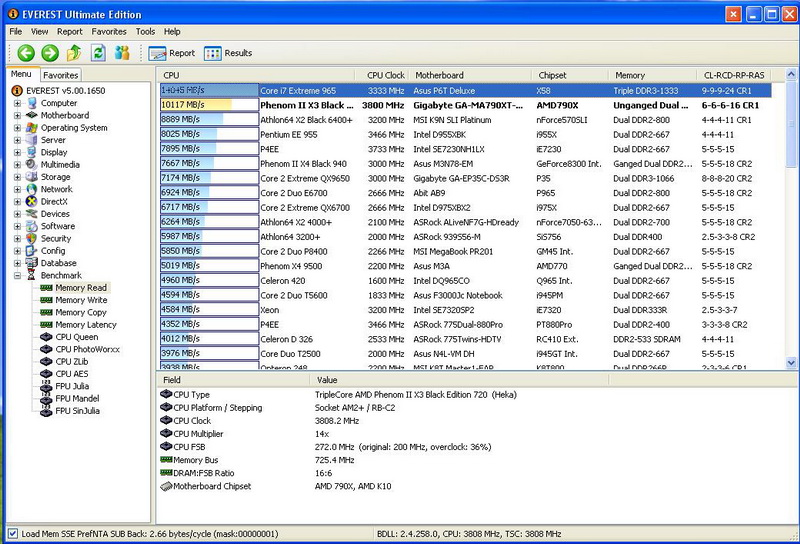Click the status bar checkmark icon
The height and width of the screenshot is (544, 800).
click(12, 534)
